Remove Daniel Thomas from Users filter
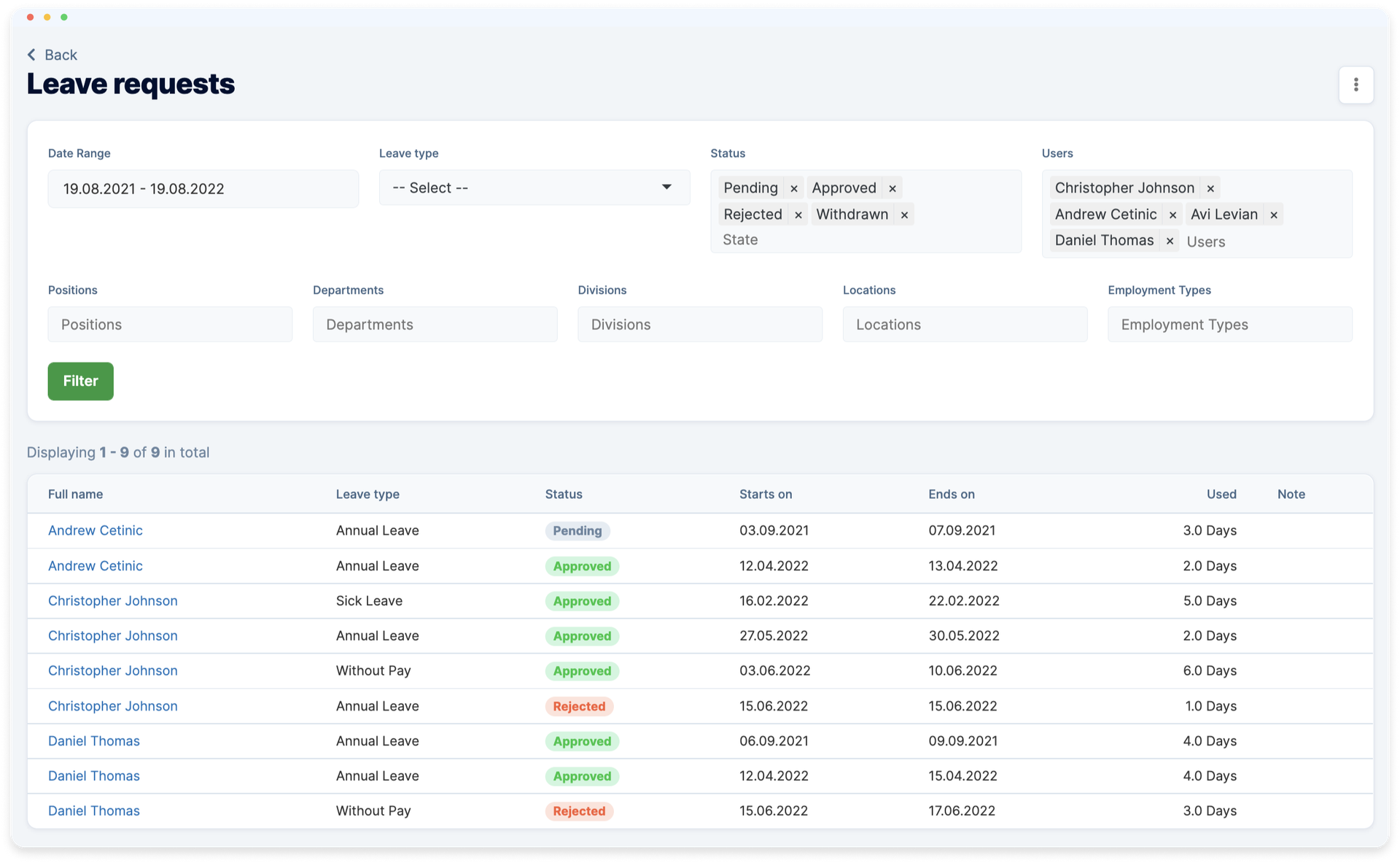The width and height of the screenshot is (1400, 863). click(1170, 241)
